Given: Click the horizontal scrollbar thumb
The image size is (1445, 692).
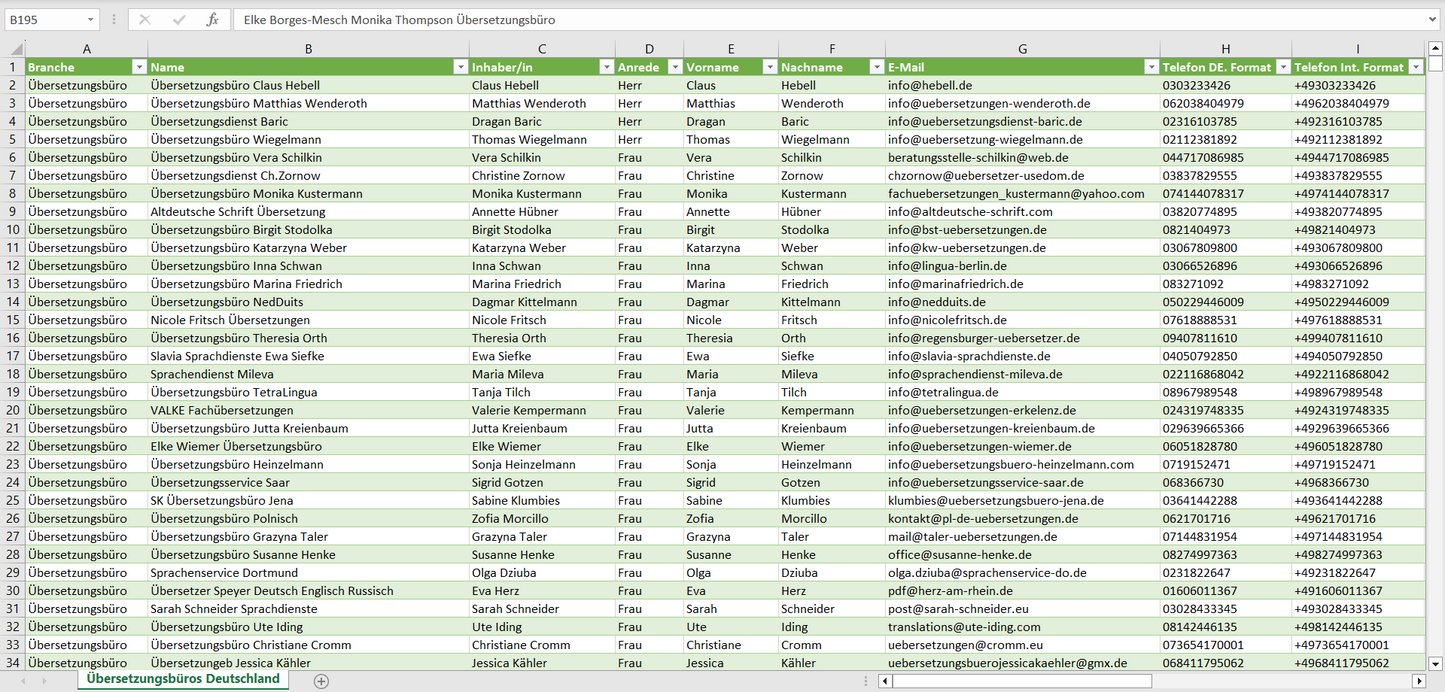Looking at the screenshot, I should (1020, 681).
